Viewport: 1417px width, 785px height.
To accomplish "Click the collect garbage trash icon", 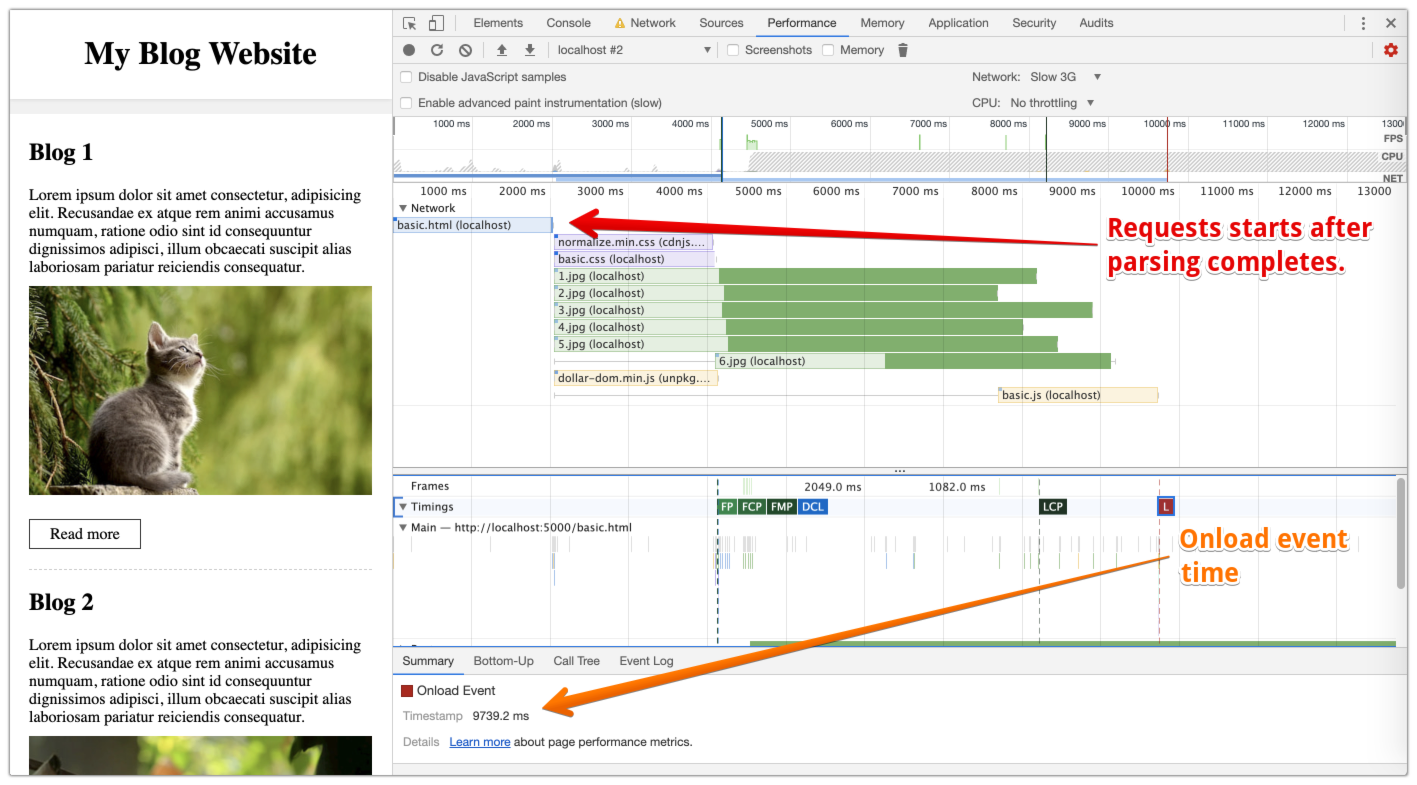I will pos(903,50).
